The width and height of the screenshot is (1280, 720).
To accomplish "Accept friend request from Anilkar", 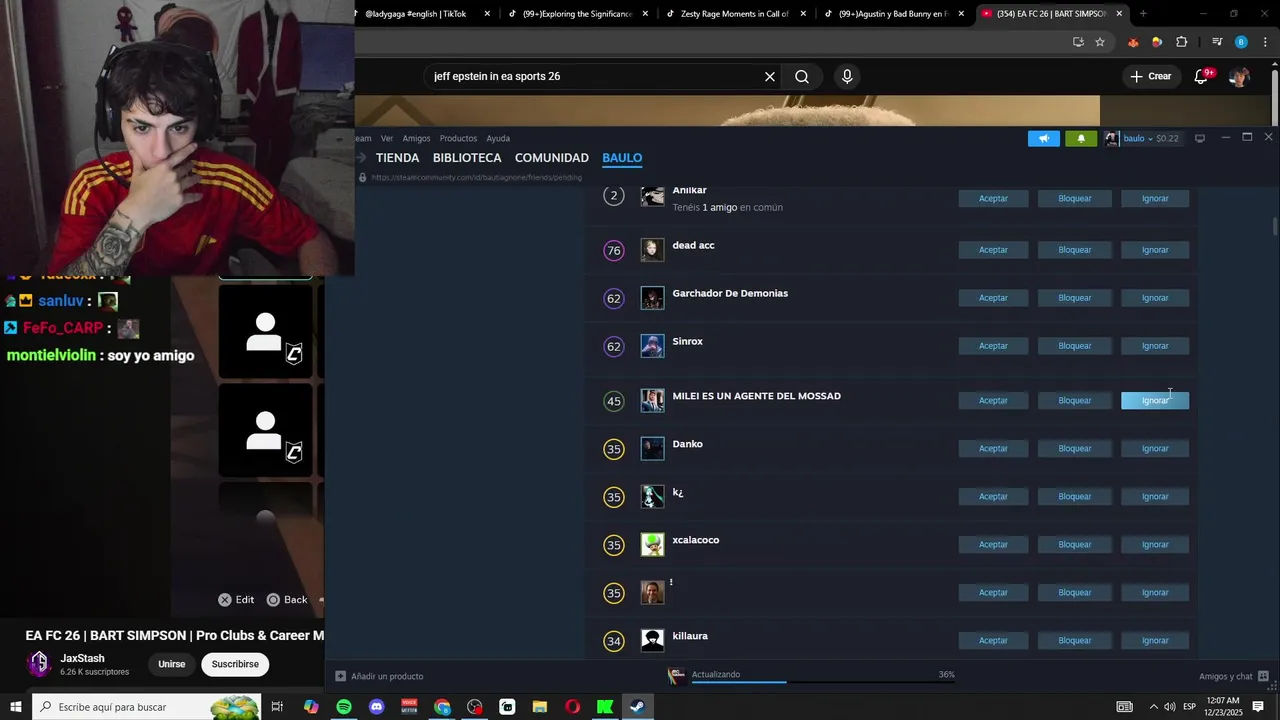I will coord(993,199).
